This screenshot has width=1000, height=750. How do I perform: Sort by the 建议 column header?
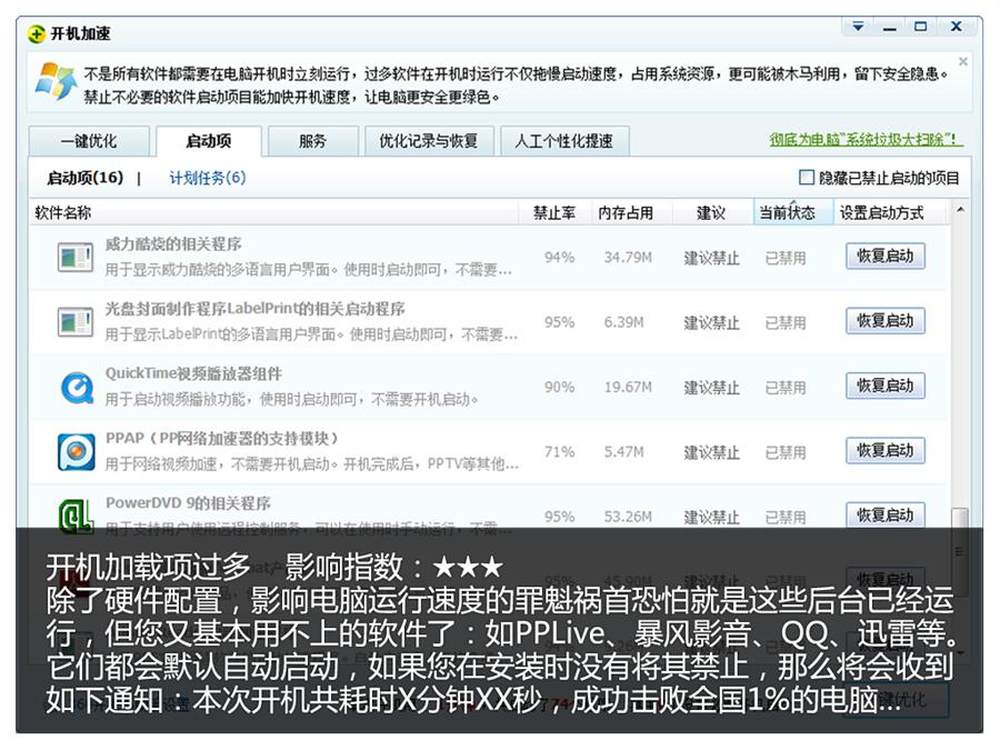pos(711,212)
